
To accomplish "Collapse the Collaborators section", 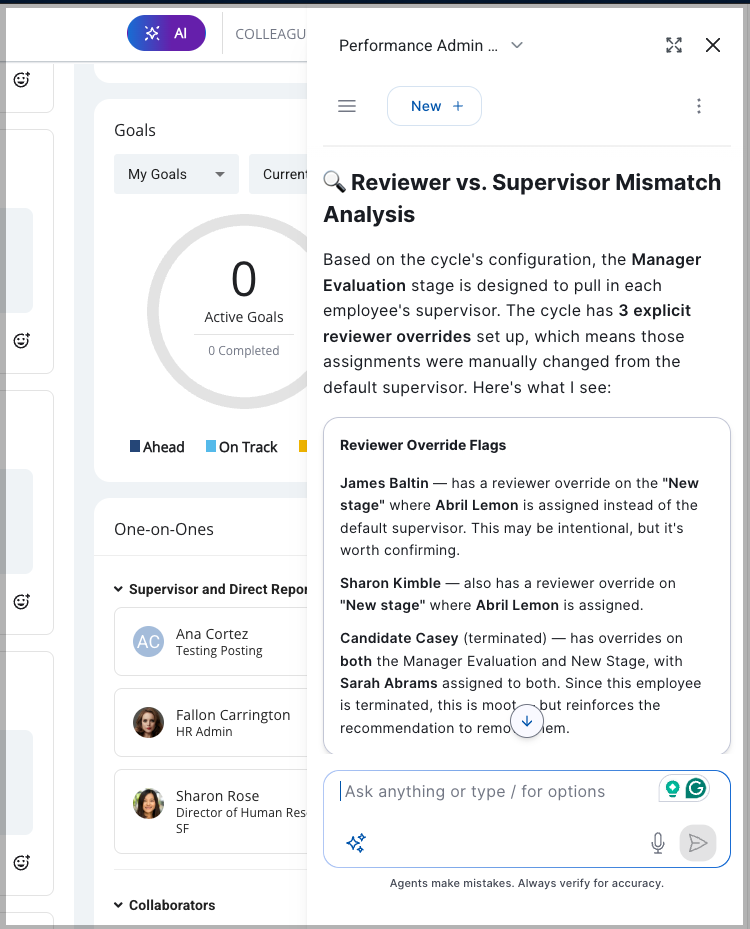I will tap(118, 905).
